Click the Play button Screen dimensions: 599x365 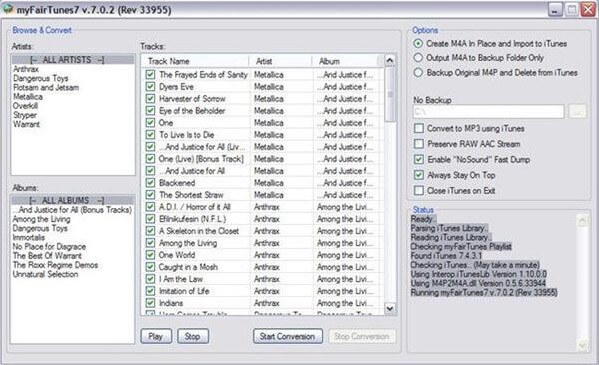(156, 336)
